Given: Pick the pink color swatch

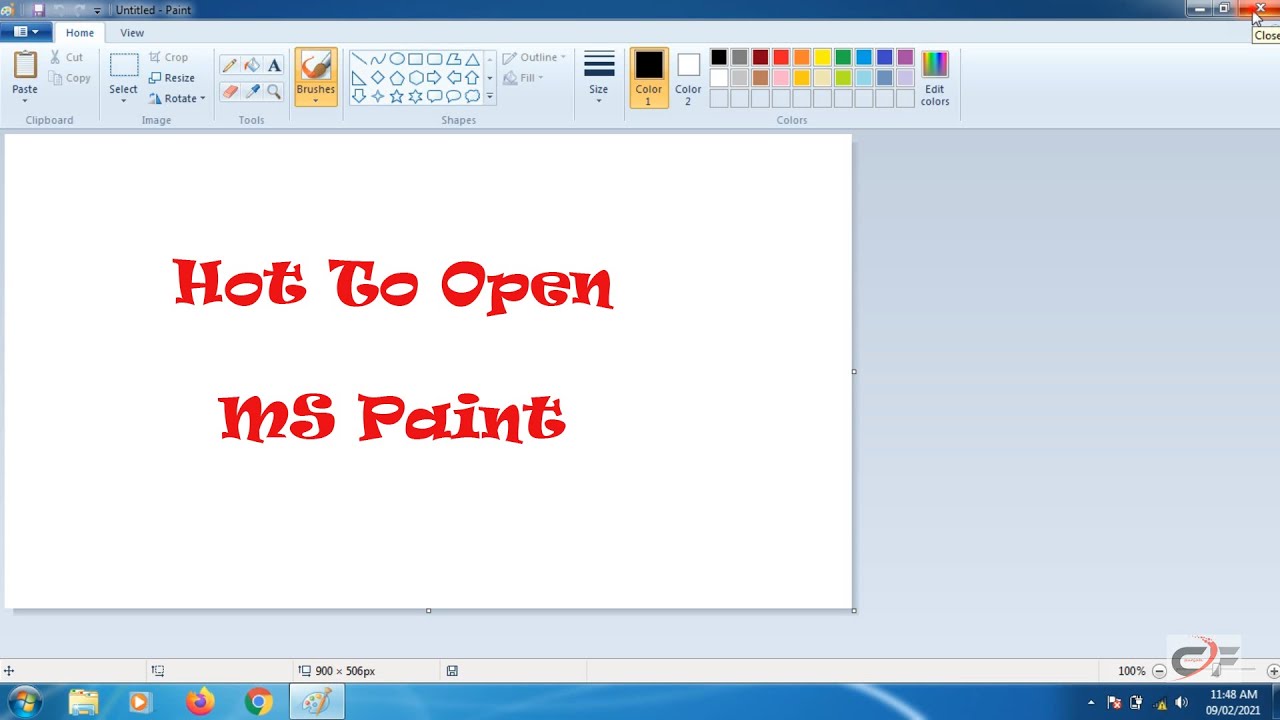Looking at the screenshot, I should coord(781,78).
